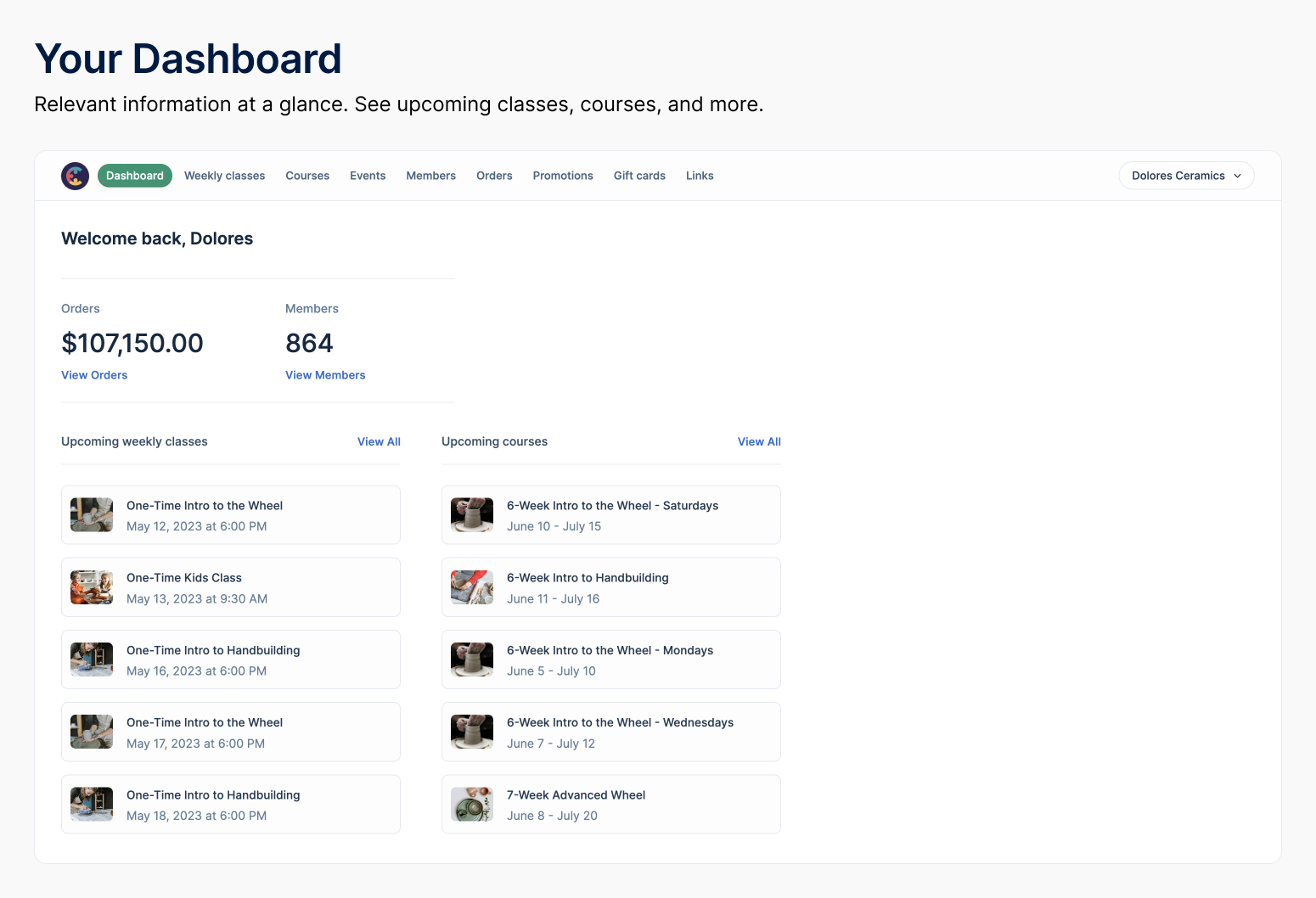The image size is (1316, 898).
Task: Open View Members to see all members
Action: click(x=325, y=374)
